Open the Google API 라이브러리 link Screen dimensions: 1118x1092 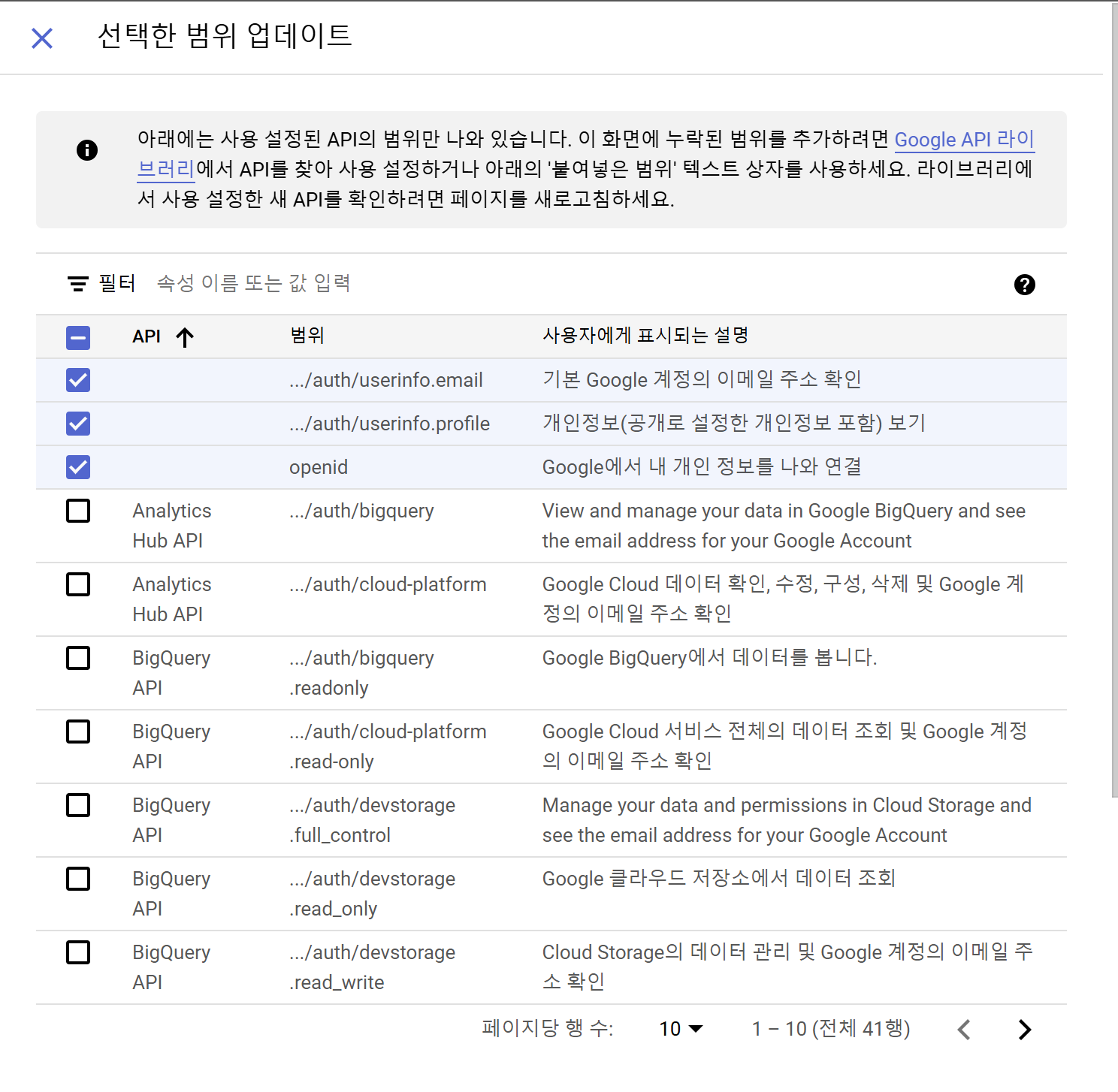[965, 140]
